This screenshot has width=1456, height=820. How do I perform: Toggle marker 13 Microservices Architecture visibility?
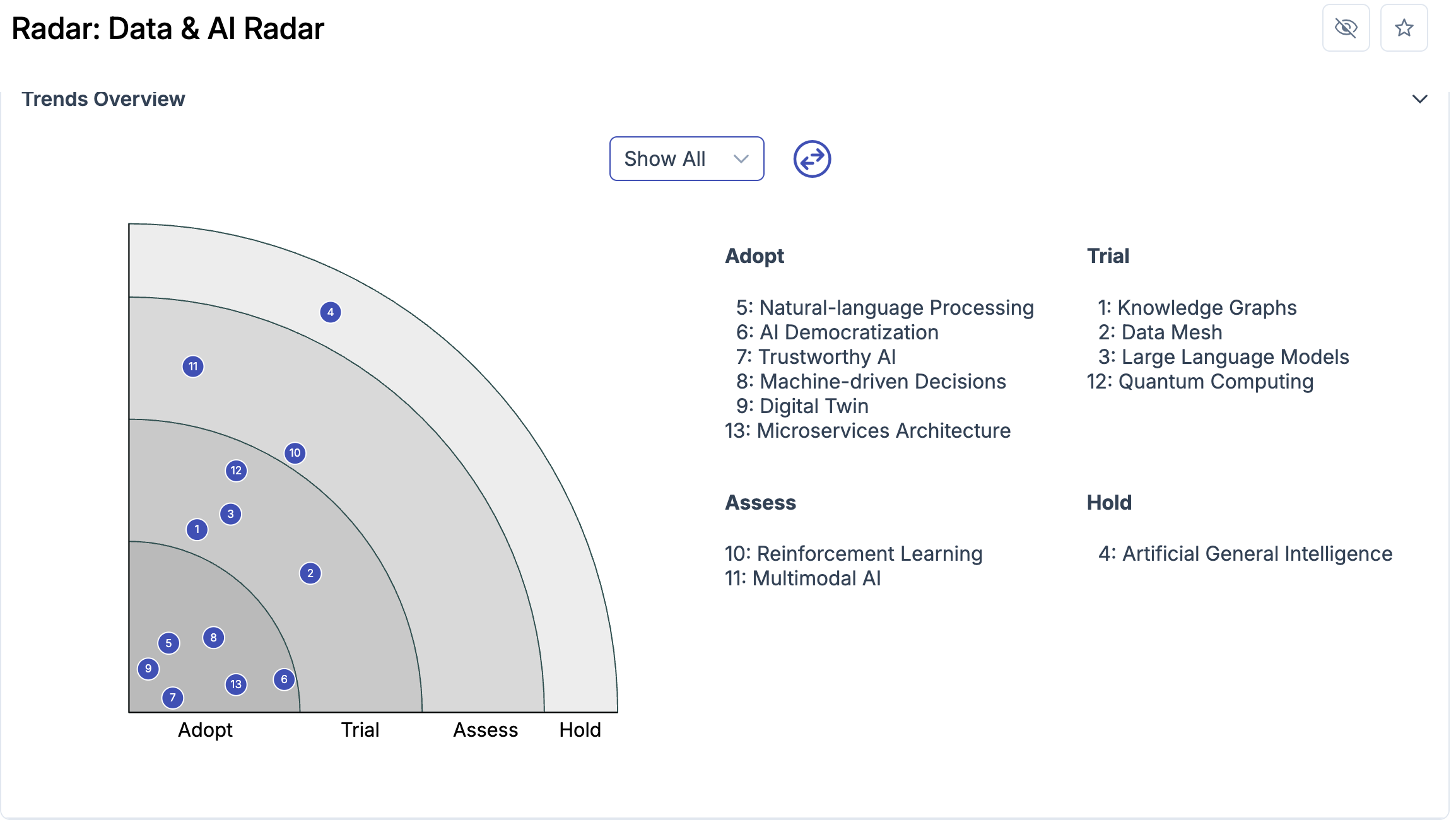[237, 683]
